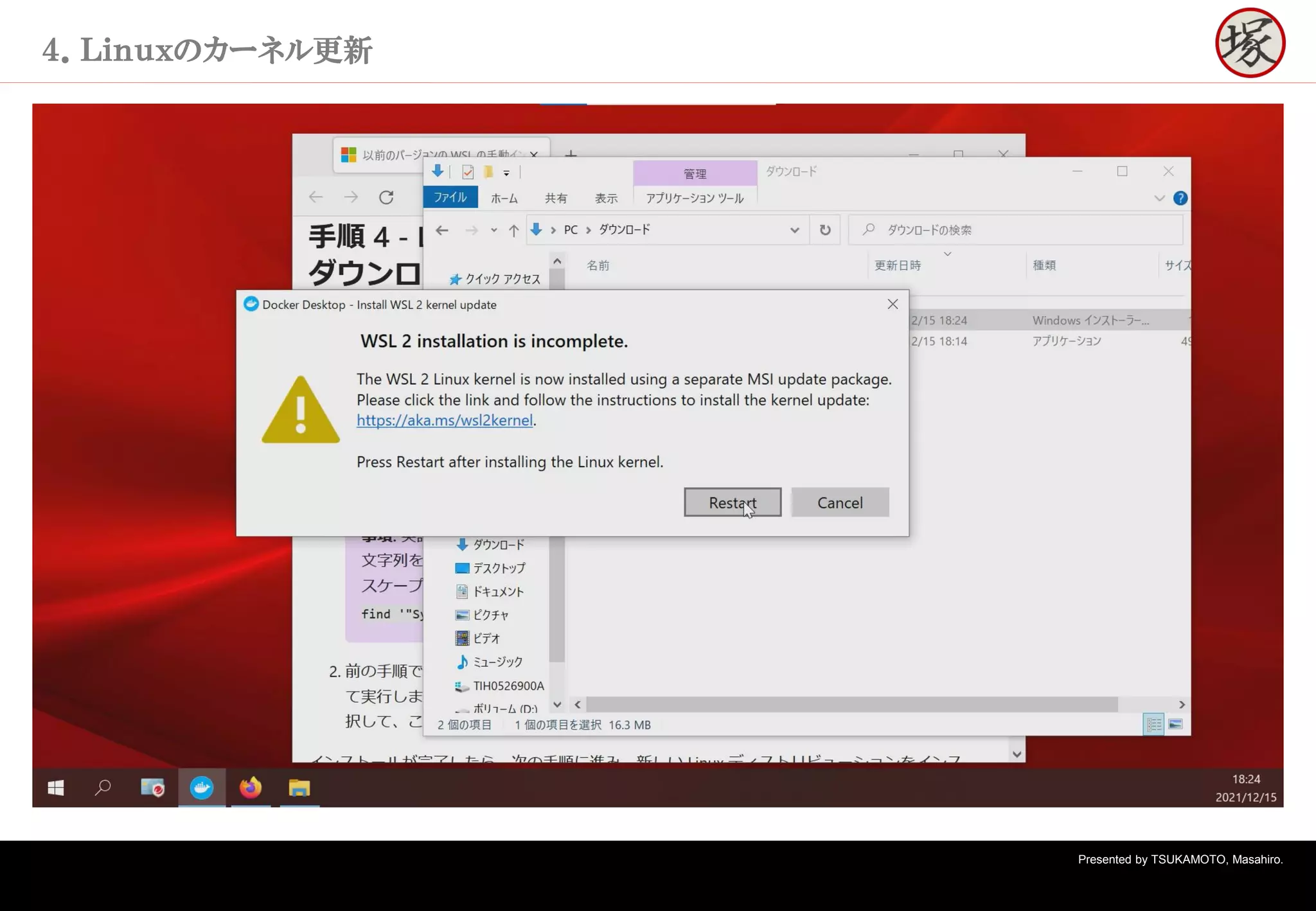
Task: Open the ホーム ribbon tab in Explorer
Action: [504, 198]
